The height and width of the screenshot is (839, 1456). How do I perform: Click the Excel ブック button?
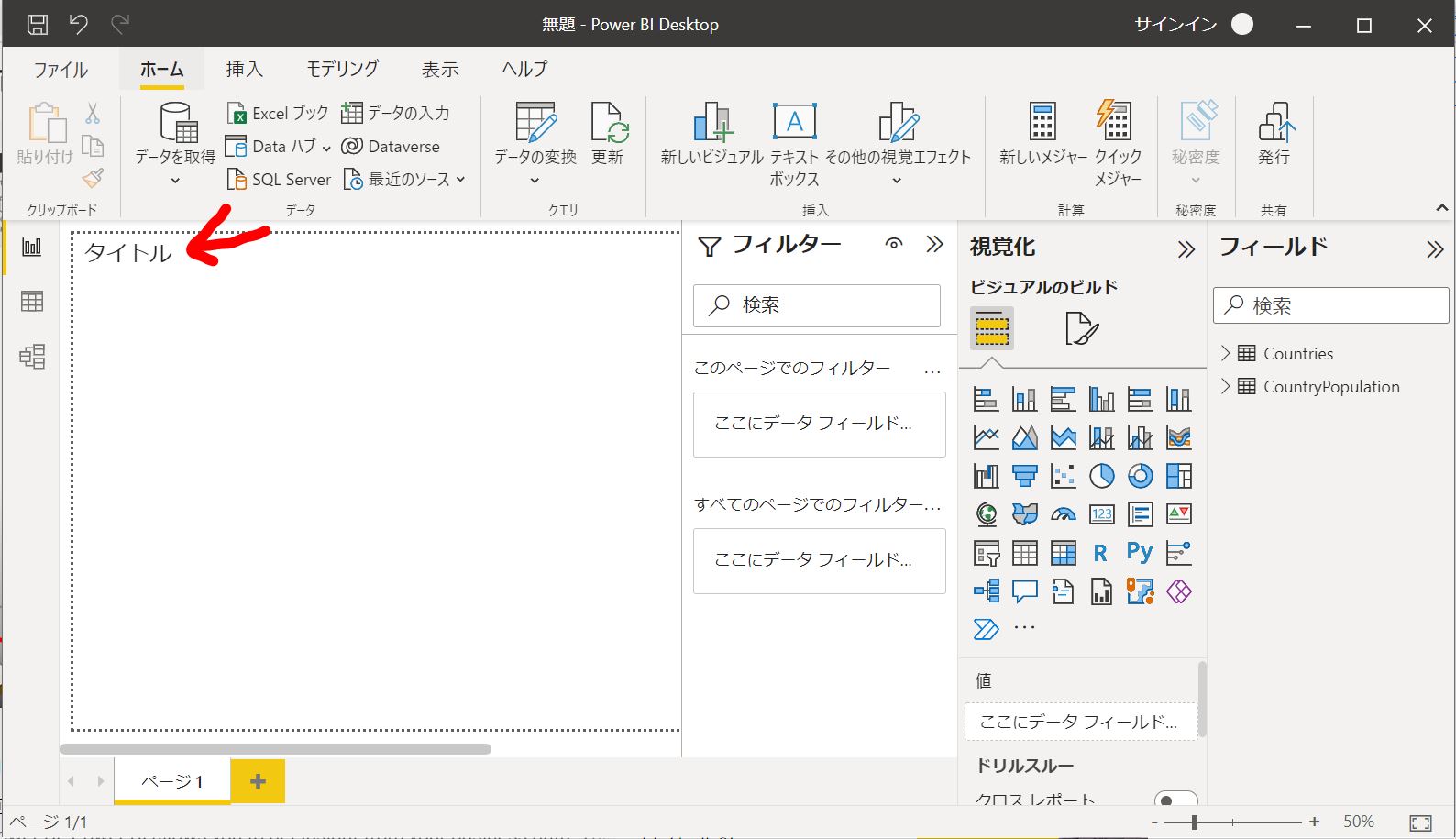[278, 113]
